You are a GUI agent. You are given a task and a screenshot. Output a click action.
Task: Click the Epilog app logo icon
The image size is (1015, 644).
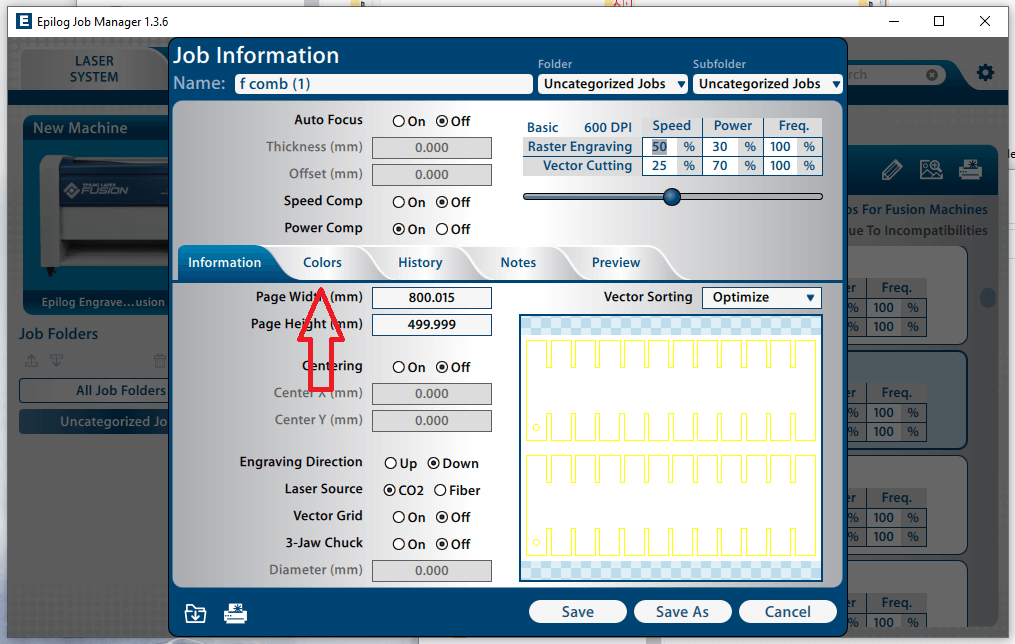[23, 21]
